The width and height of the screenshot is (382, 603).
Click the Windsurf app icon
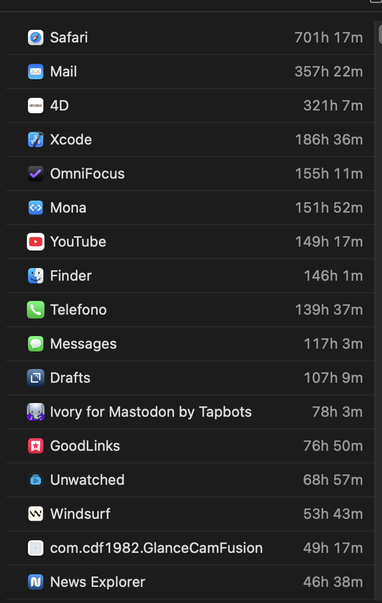[35, 514]
